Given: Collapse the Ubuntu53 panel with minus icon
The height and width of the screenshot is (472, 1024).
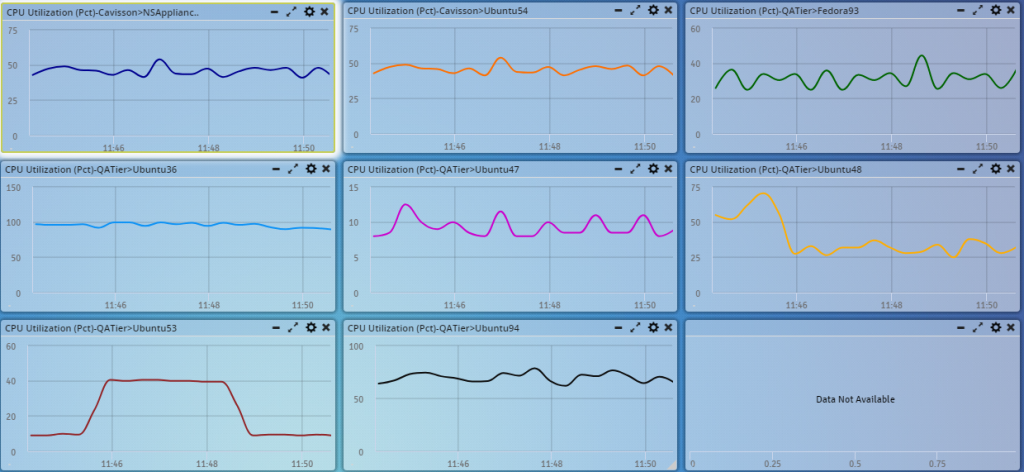Looking at the screenshot, I should (276, 328).
